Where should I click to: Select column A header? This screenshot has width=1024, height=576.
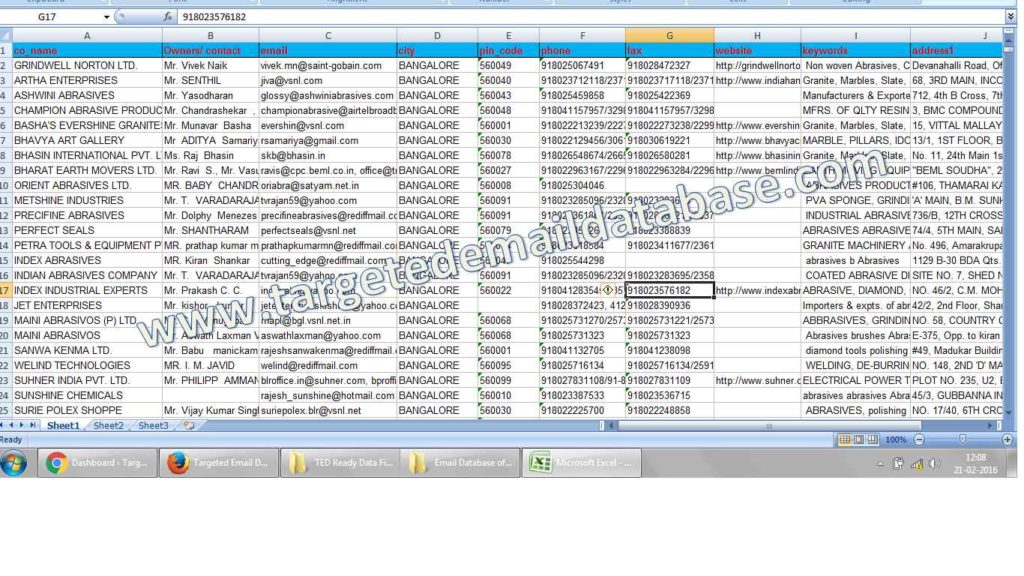click(87, 36)
